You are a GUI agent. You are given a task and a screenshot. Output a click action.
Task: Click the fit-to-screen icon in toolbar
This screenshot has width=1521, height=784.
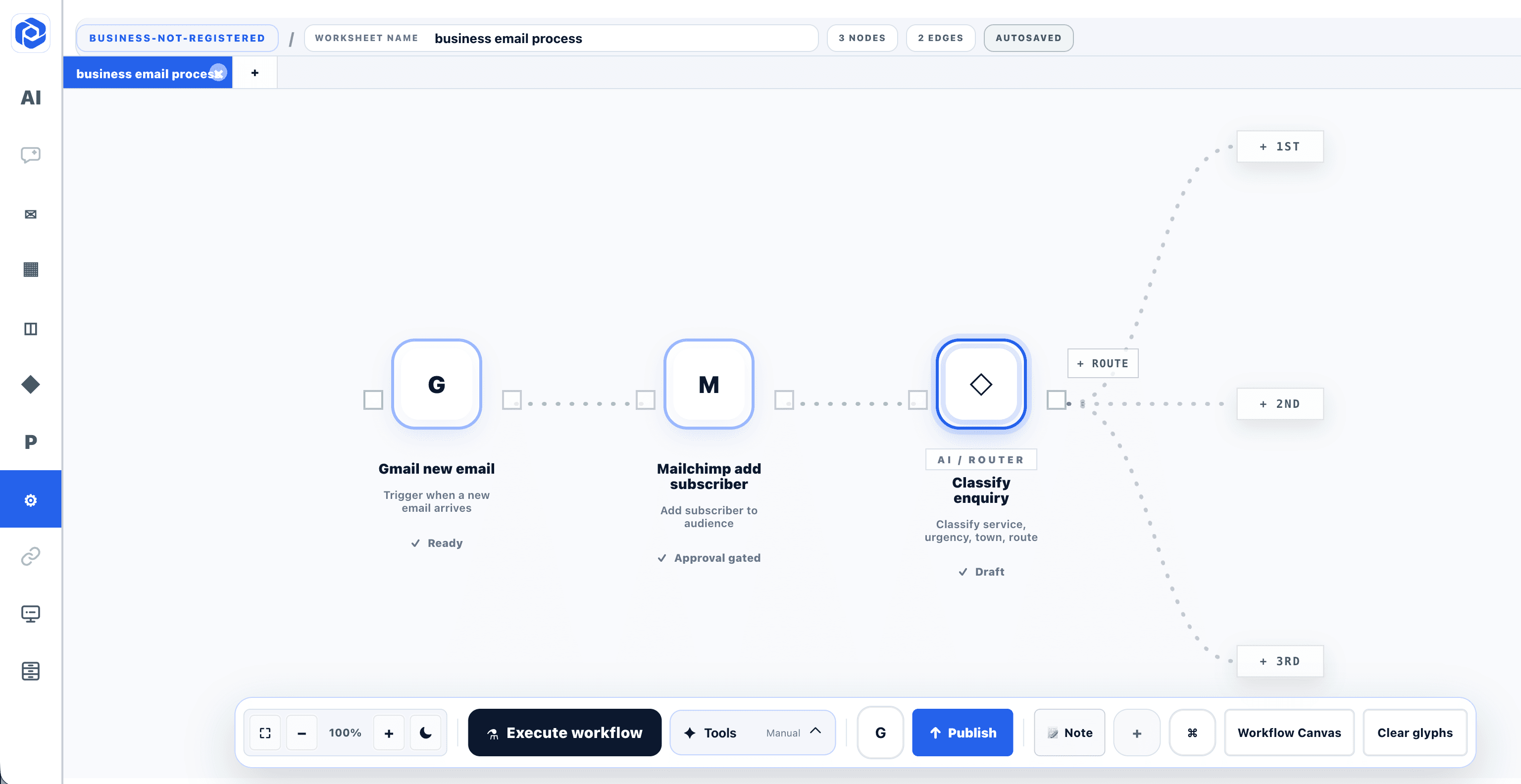pyautogui.click(x=265, y=733)
